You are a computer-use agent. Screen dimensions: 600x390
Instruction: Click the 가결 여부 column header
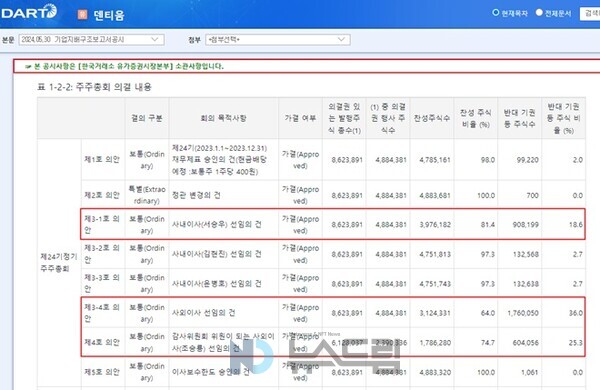point(300,118)
